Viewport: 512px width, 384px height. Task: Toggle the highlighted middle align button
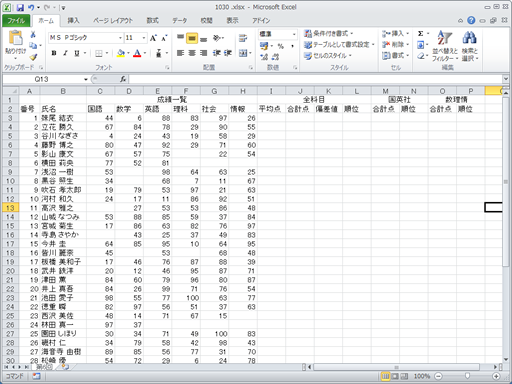click(192, 38)
